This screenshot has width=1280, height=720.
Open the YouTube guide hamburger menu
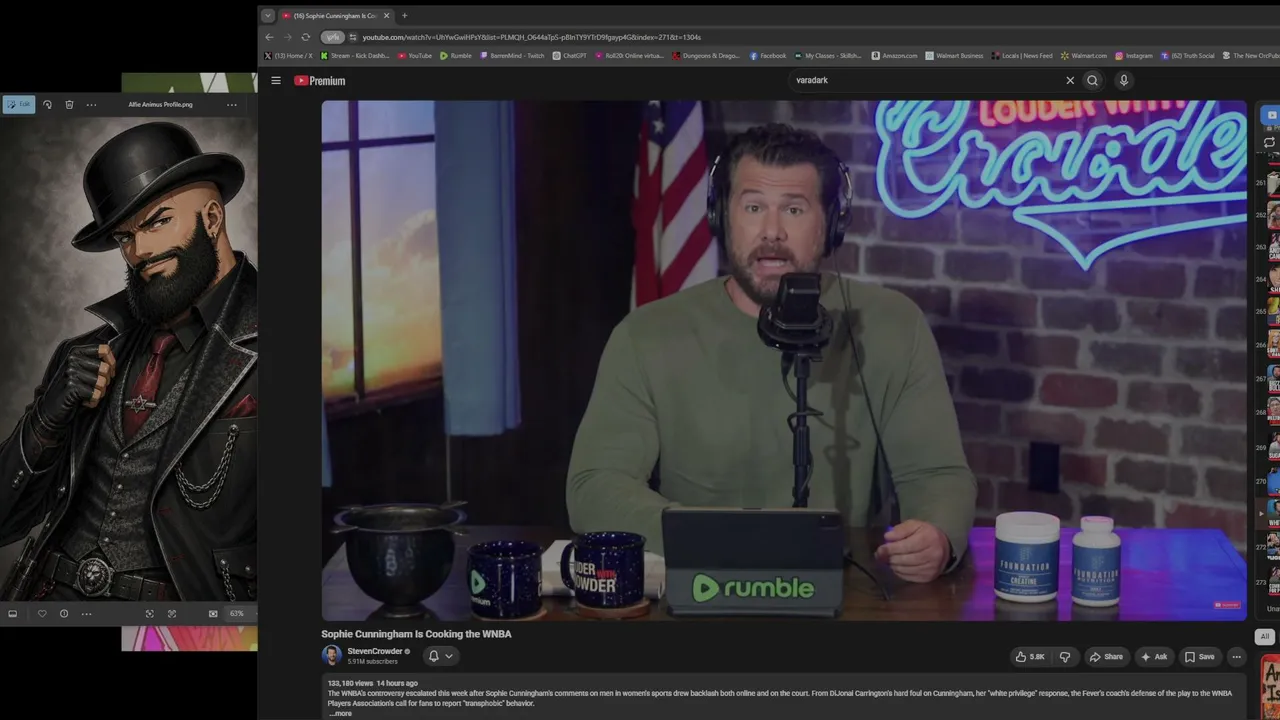point(276,81)
